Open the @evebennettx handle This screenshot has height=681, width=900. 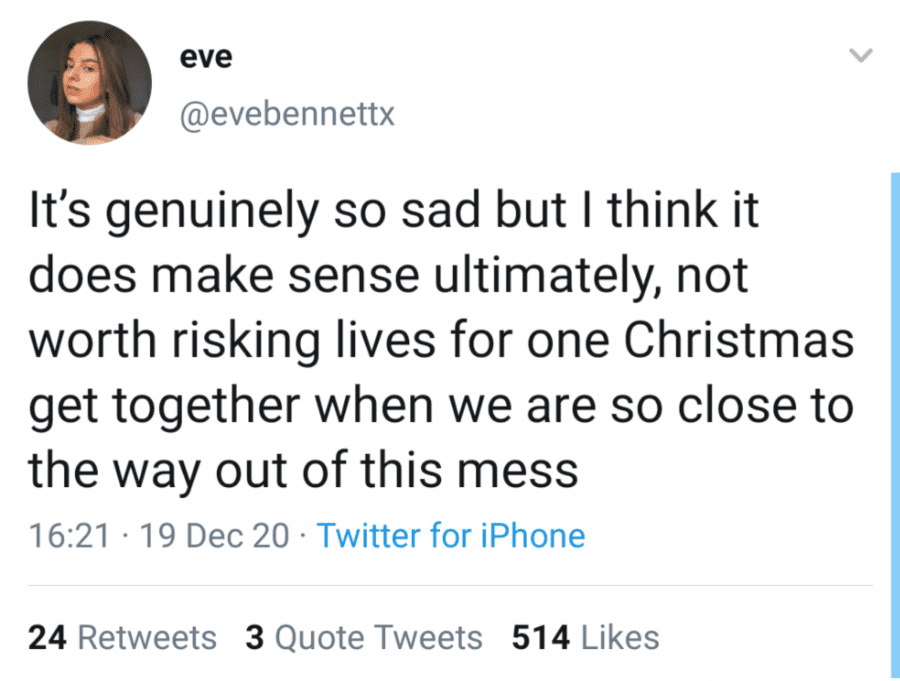[287, 114]
